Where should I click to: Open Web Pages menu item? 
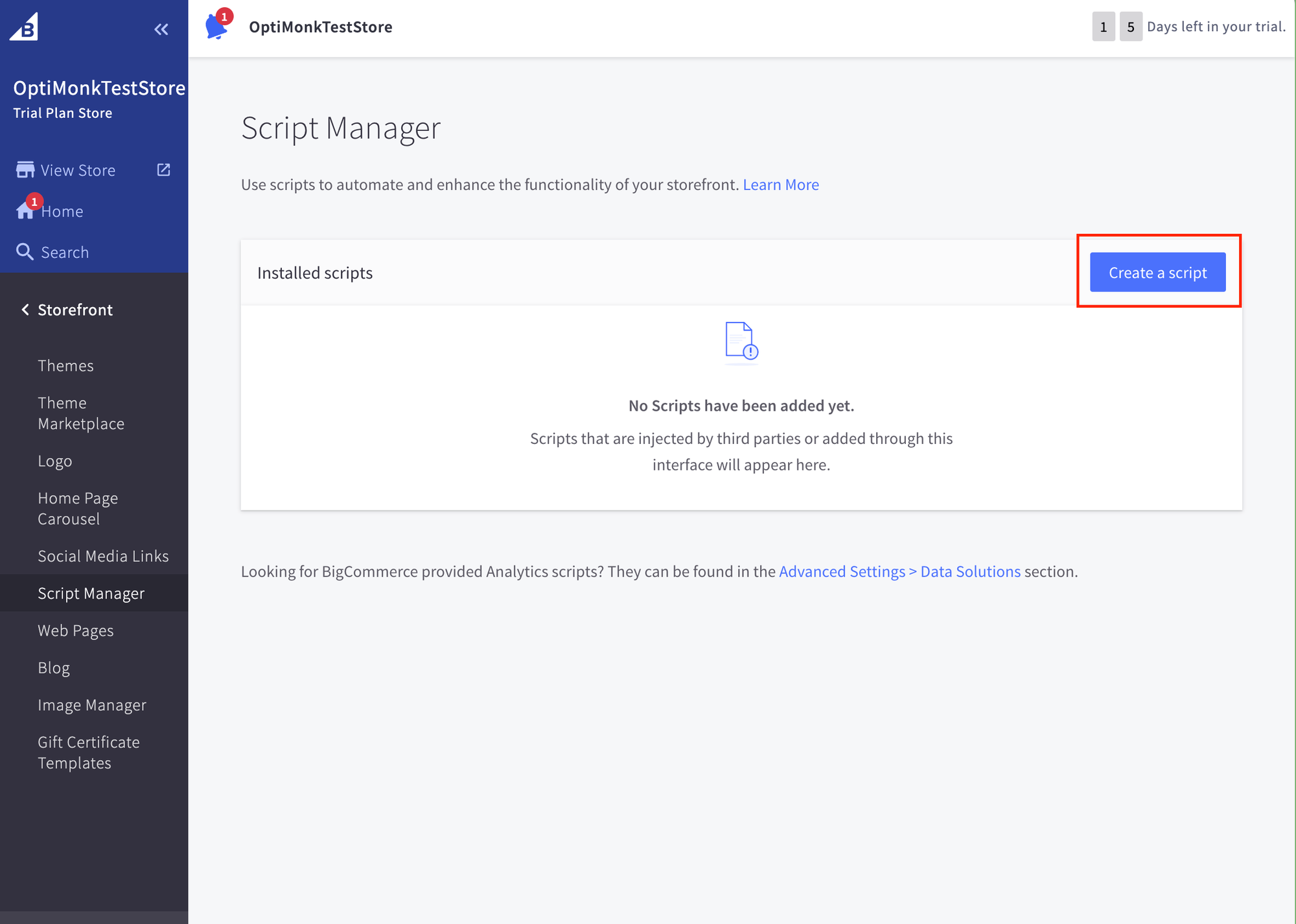76,630
